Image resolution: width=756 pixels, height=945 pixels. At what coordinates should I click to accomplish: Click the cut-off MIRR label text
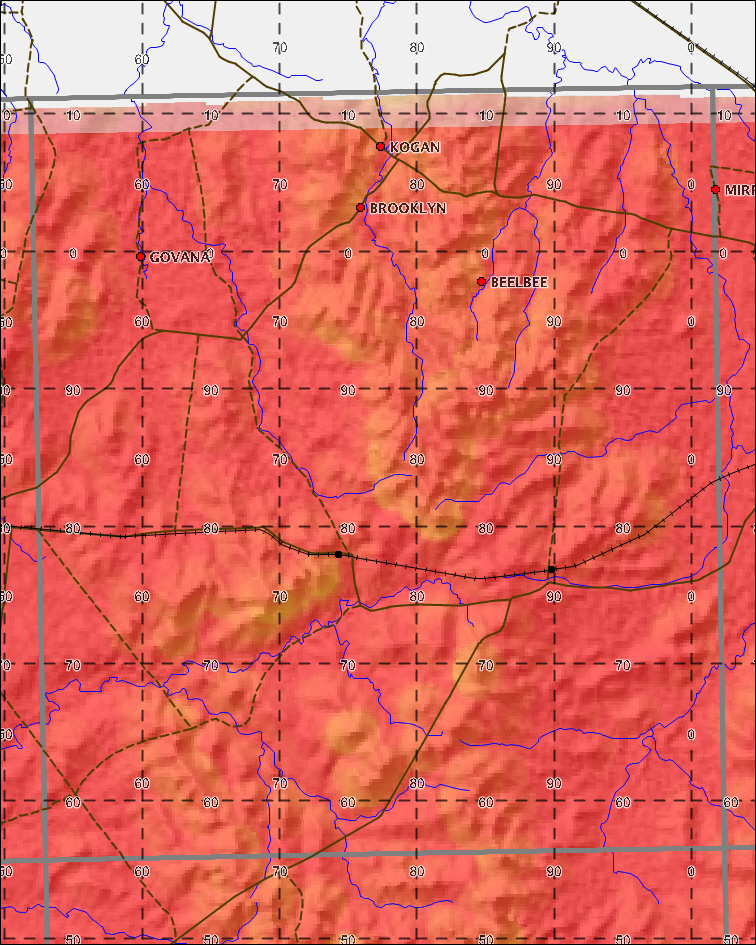pyautogui.click(x=739, y=190)
